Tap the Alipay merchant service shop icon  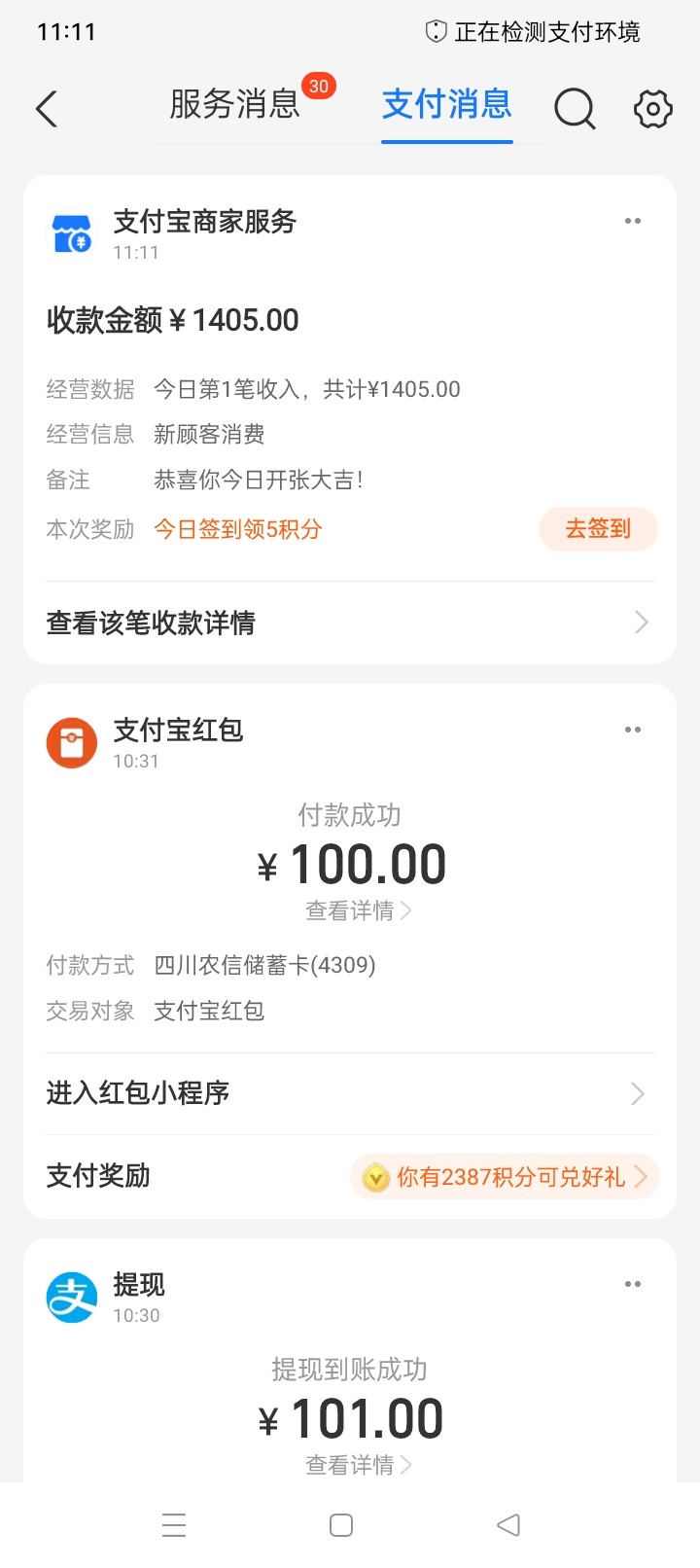pos(72,234)
